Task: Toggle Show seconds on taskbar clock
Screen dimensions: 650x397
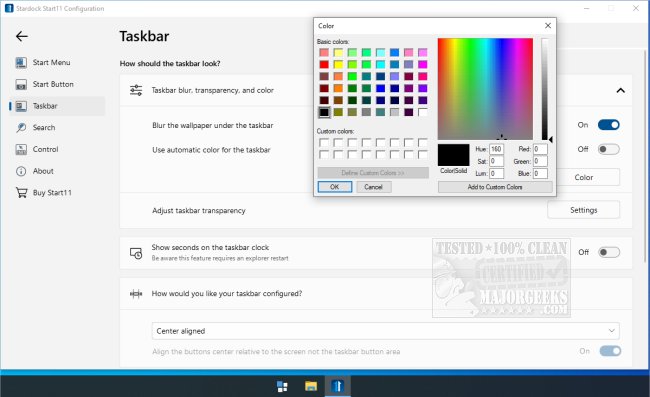Action: click(609, 252)
